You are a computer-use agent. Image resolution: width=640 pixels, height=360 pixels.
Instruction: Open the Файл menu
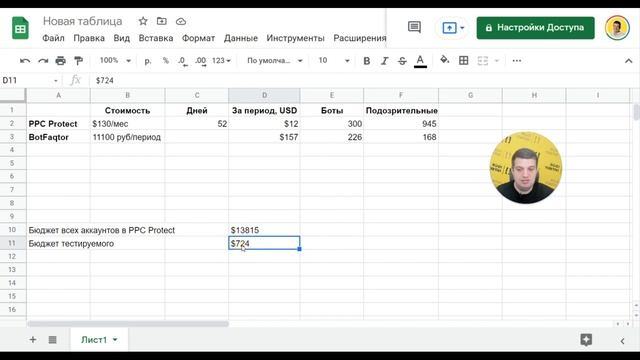[53, 38]
